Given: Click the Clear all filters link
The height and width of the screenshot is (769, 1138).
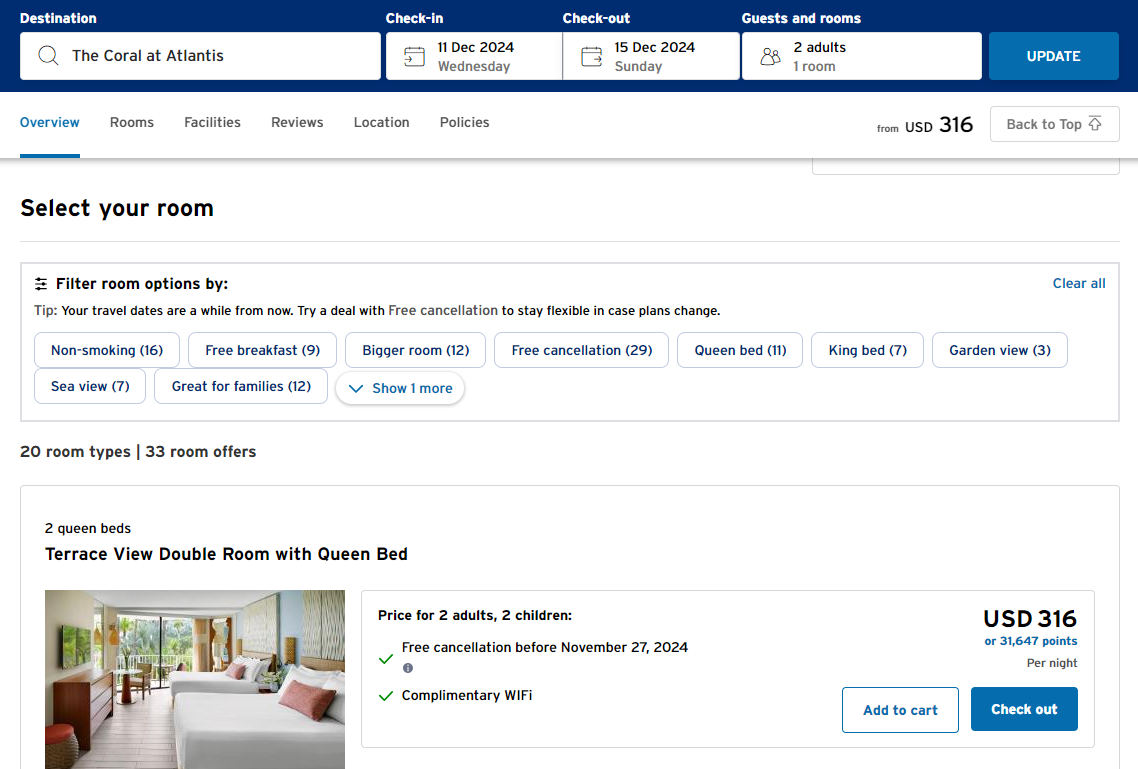Looking at the screenshot, I should click(x=1079, y=283).
